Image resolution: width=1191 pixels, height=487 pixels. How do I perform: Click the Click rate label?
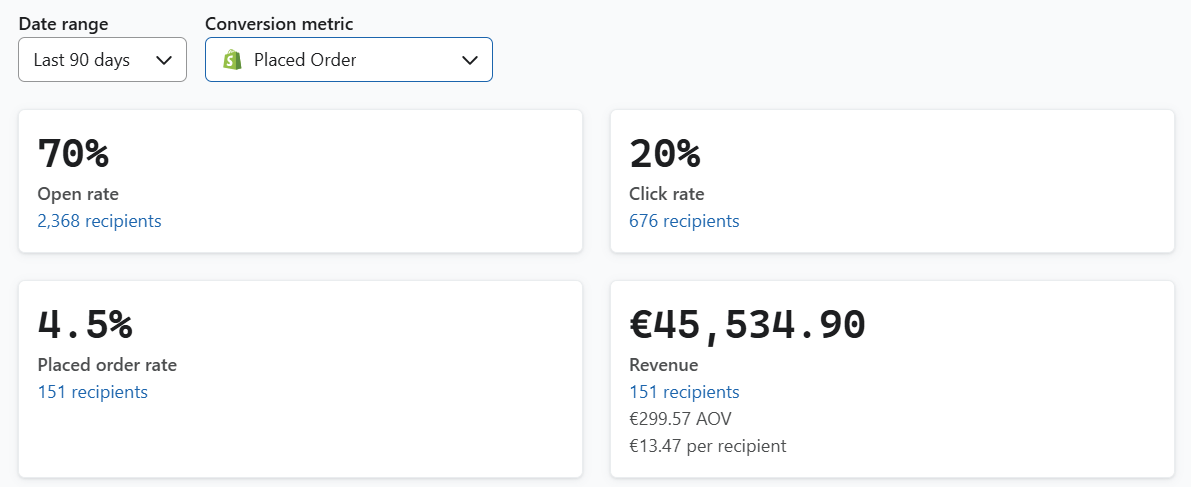click(666, 194)
